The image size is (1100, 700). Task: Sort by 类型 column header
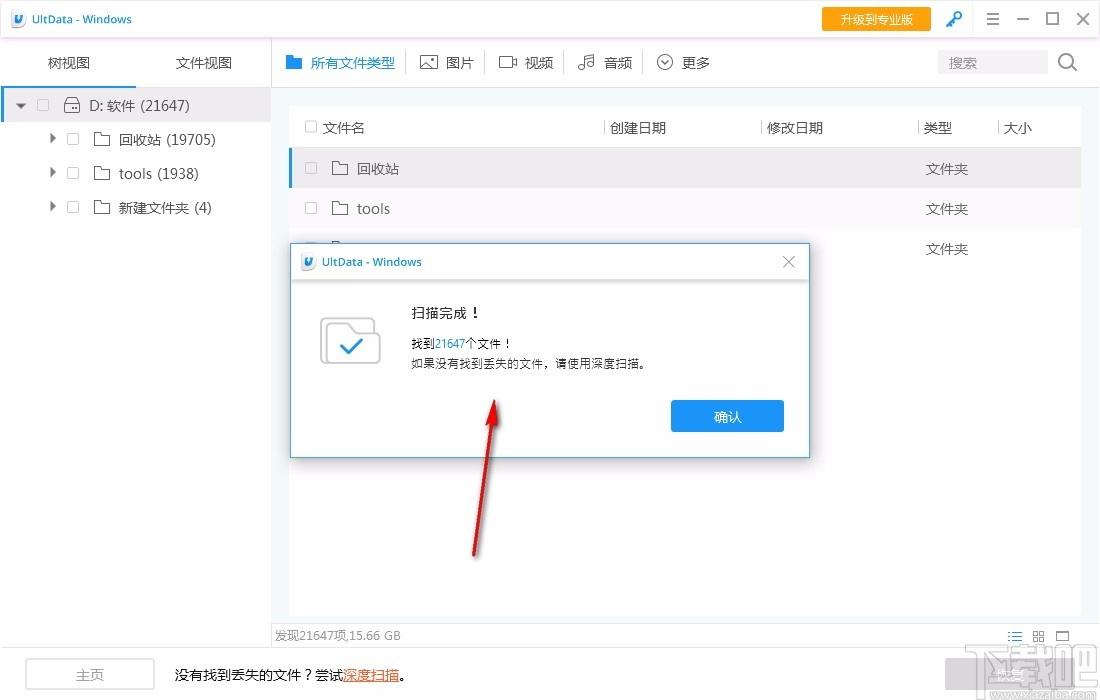click(x=938, y=128)
